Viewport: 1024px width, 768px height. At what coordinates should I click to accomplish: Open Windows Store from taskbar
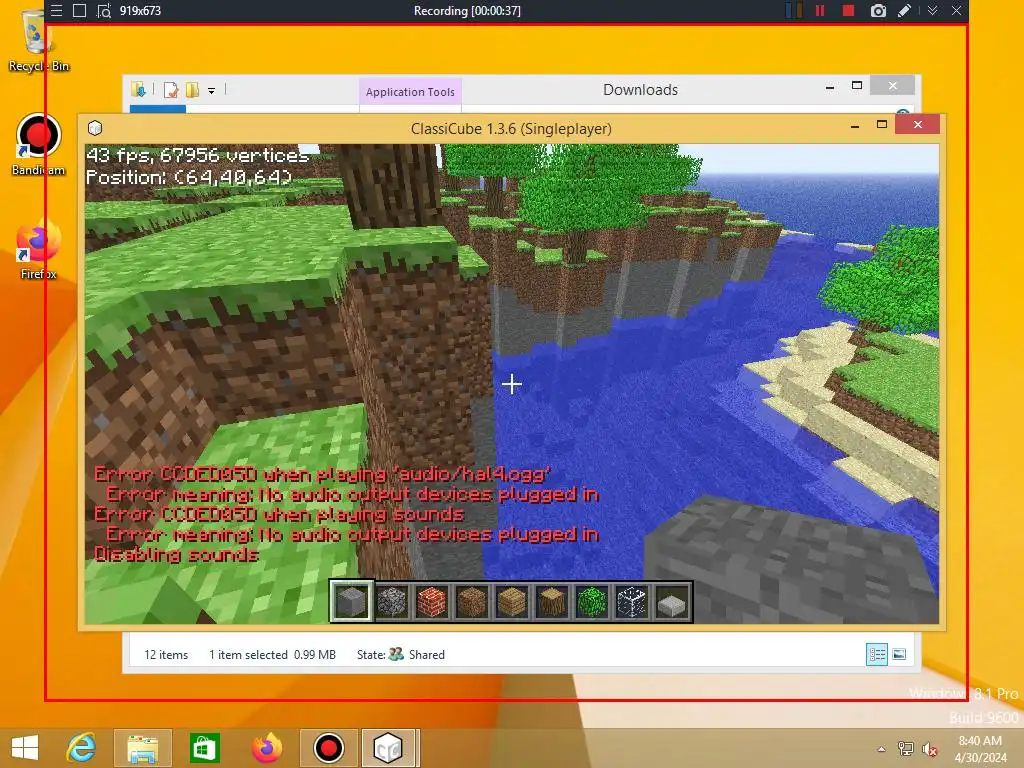(204, 748)
